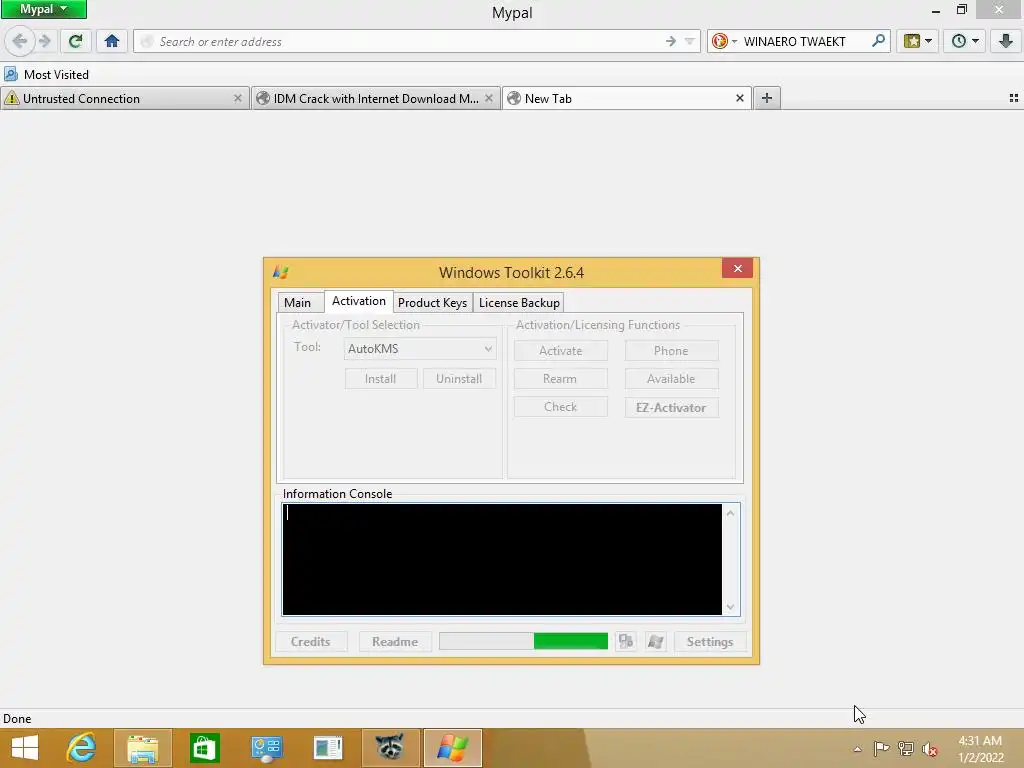Screen dimensions: 1024x768
Task: Click the Rearm button
Action: point(560,379)
